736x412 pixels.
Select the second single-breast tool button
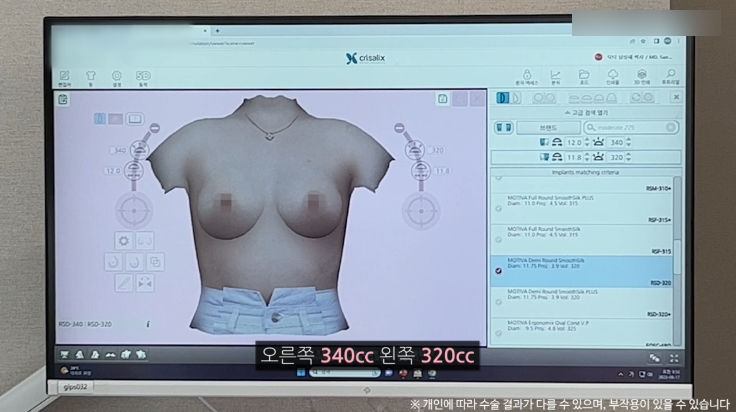point(134,262)
